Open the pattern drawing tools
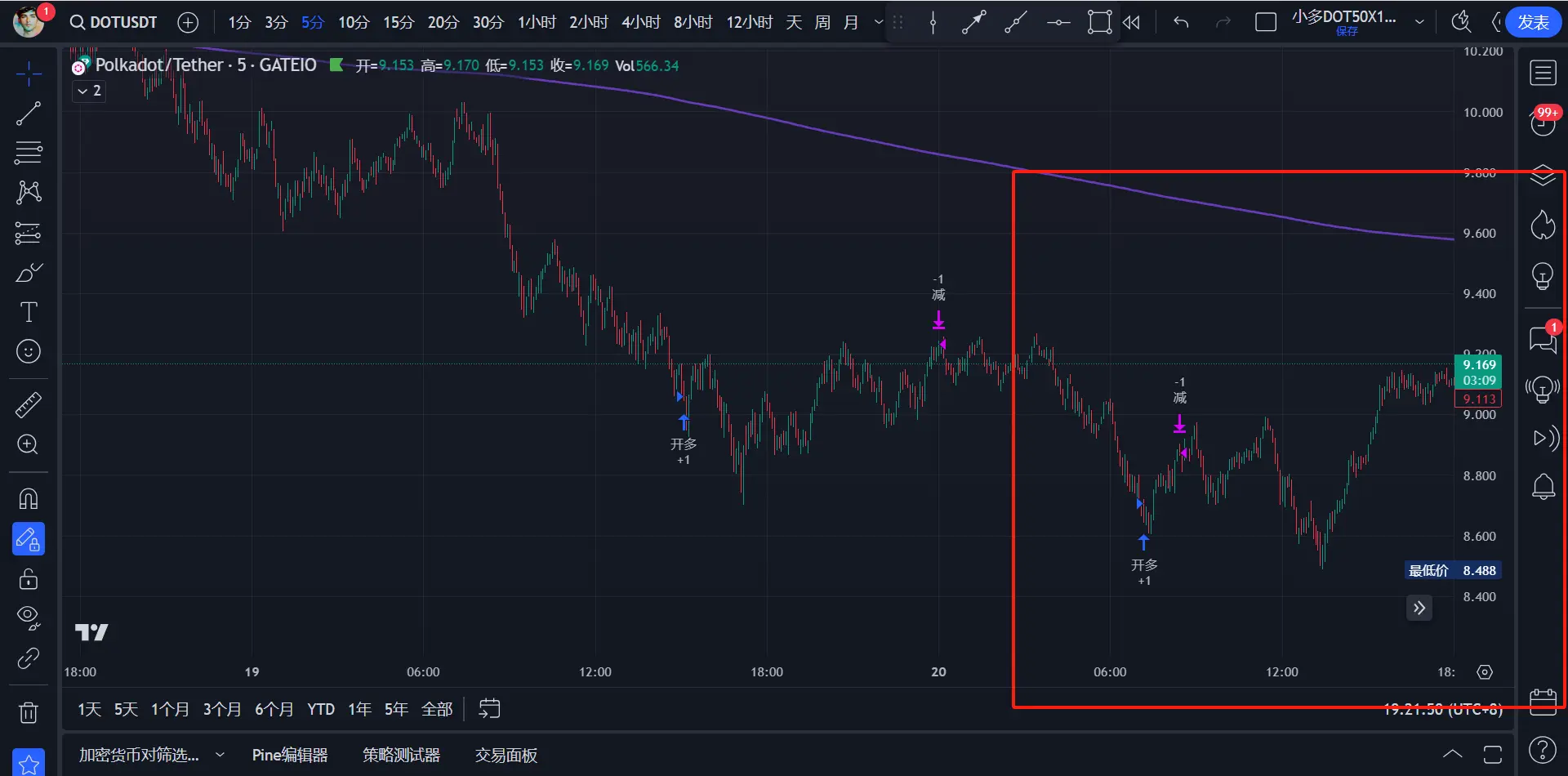The image size is (1568, 776). click(x=29, y=192)
